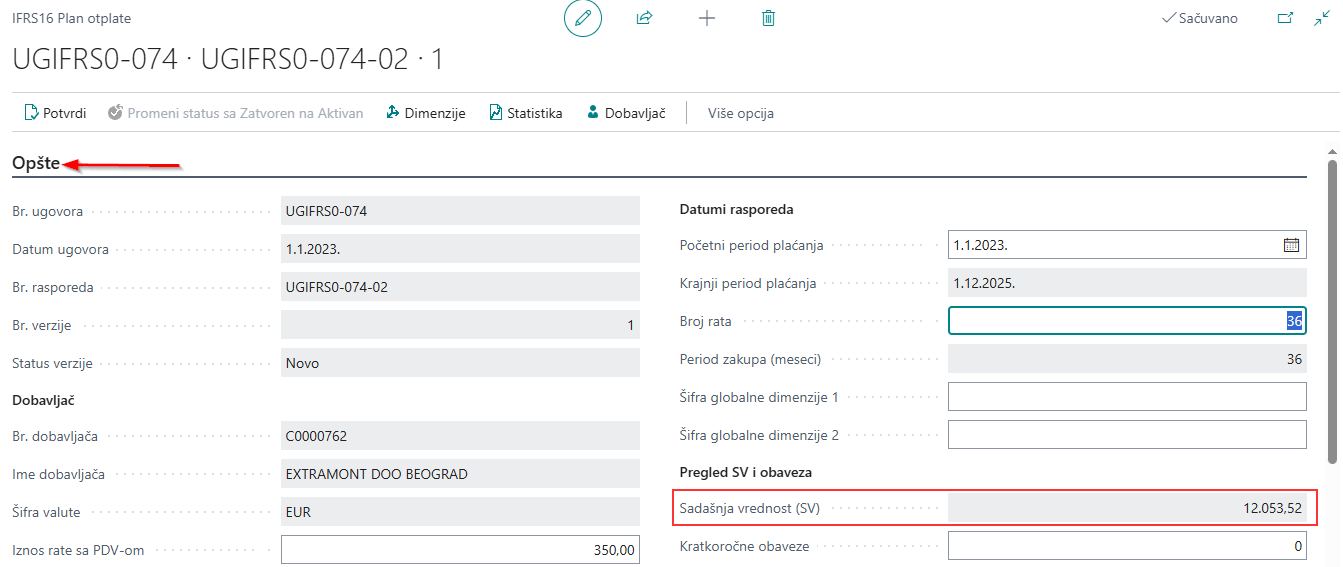Click Šifra valute value EUR
Viewport: 1343px width, 567px height.
(460, 512)
